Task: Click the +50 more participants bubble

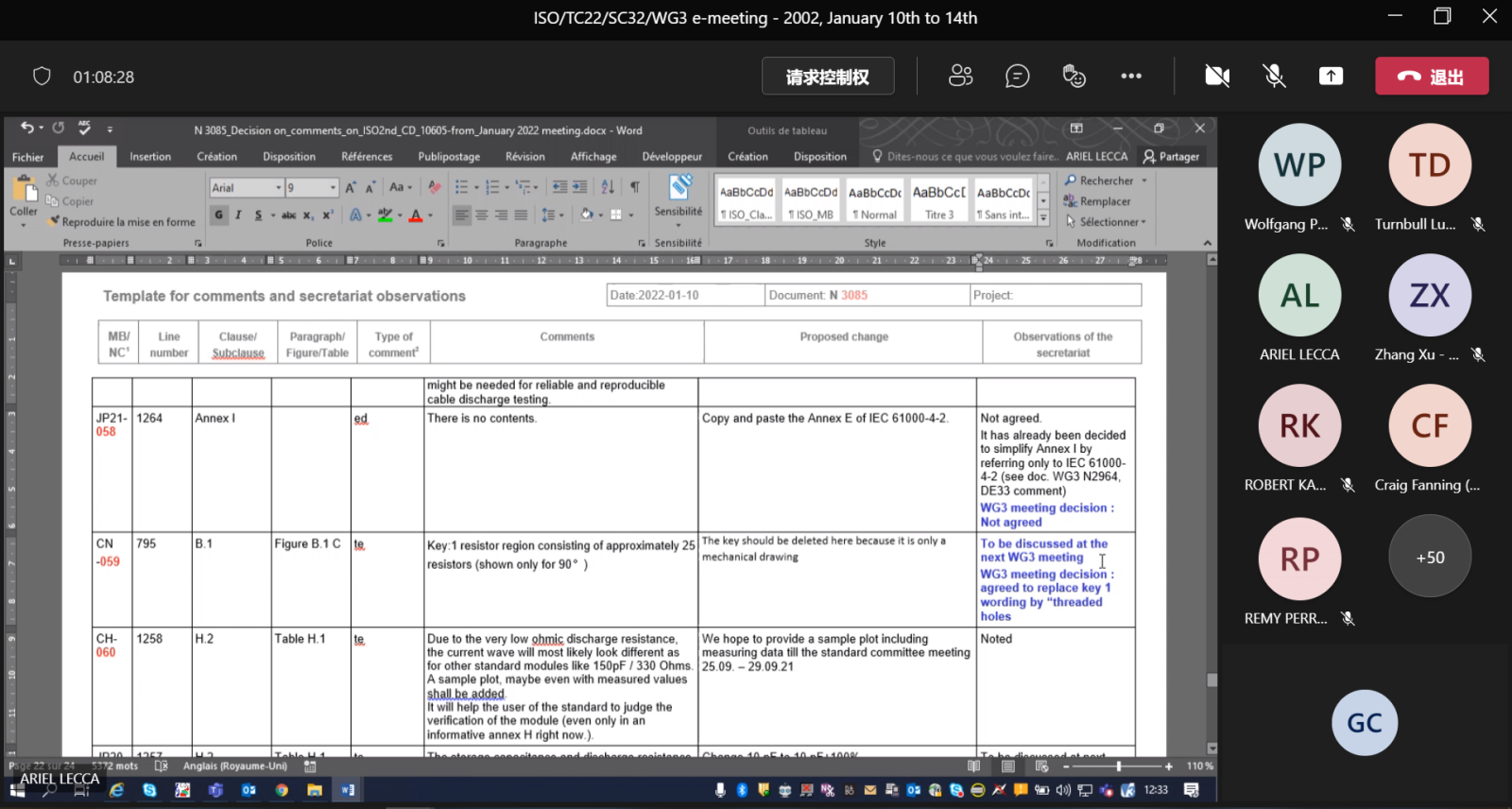Action: (x=1429, y=557)
